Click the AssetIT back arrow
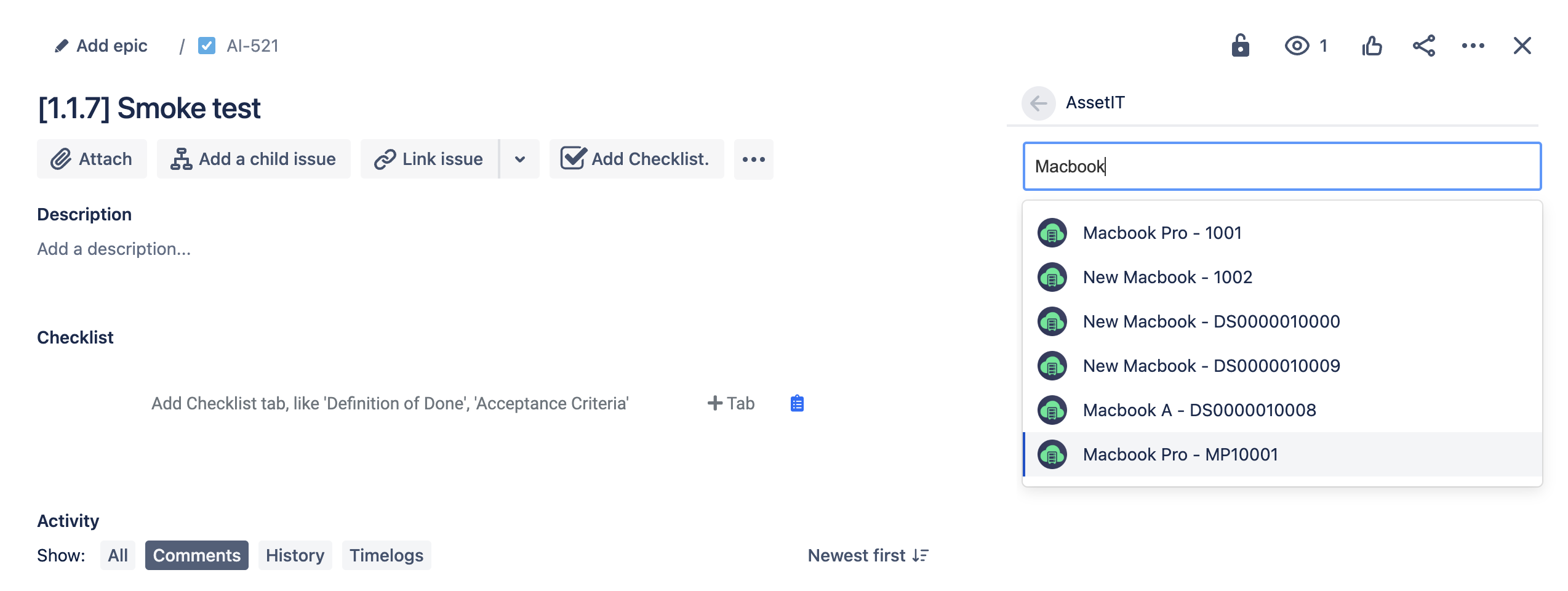Screen dimensions: 1568x591 [x=1039, y=103]
